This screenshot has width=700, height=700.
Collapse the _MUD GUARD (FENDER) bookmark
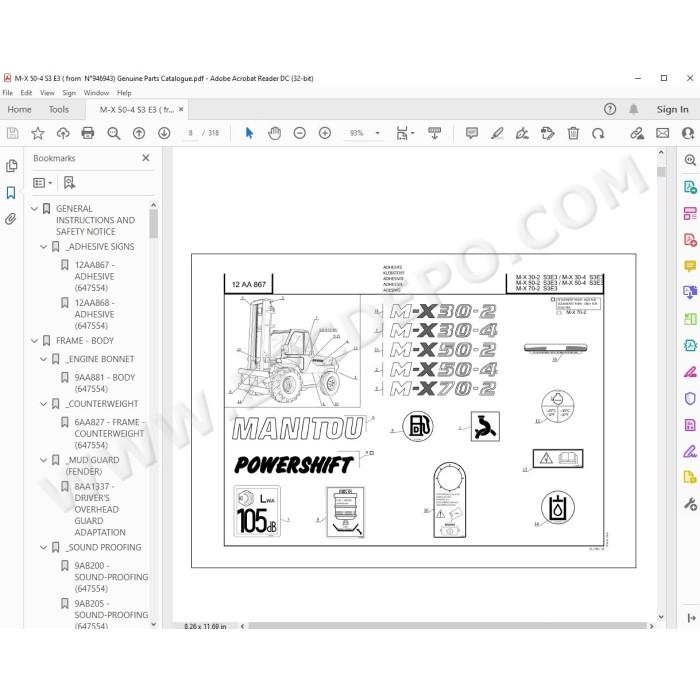[43, 460]
